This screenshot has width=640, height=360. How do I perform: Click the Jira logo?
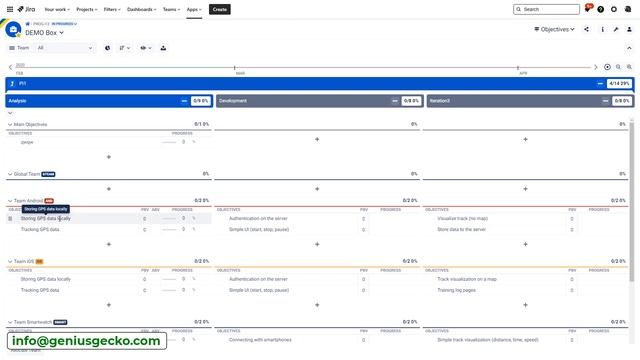pos(27,9)
